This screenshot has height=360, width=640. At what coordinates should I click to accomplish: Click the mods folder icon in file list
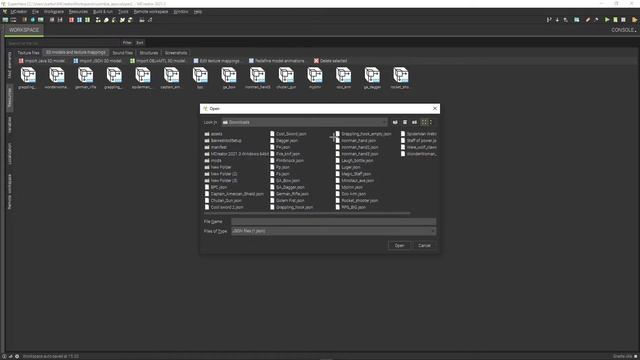pos(207,161)
